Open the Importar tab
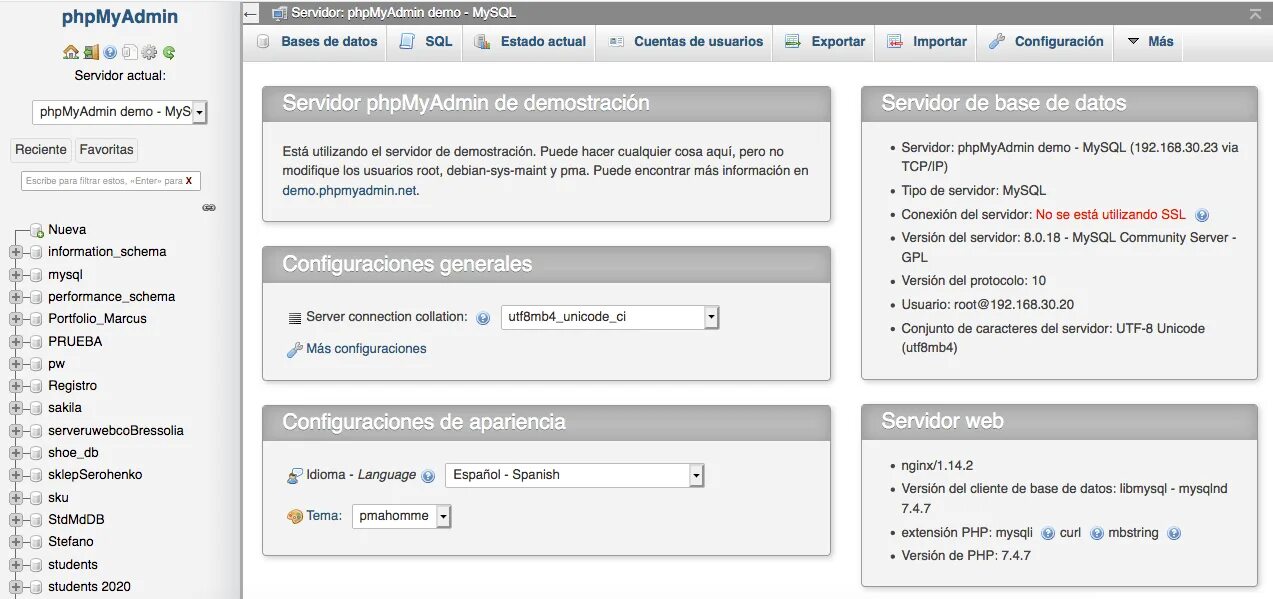Viewport: 1273px width, 599px height. coord(926,42)
